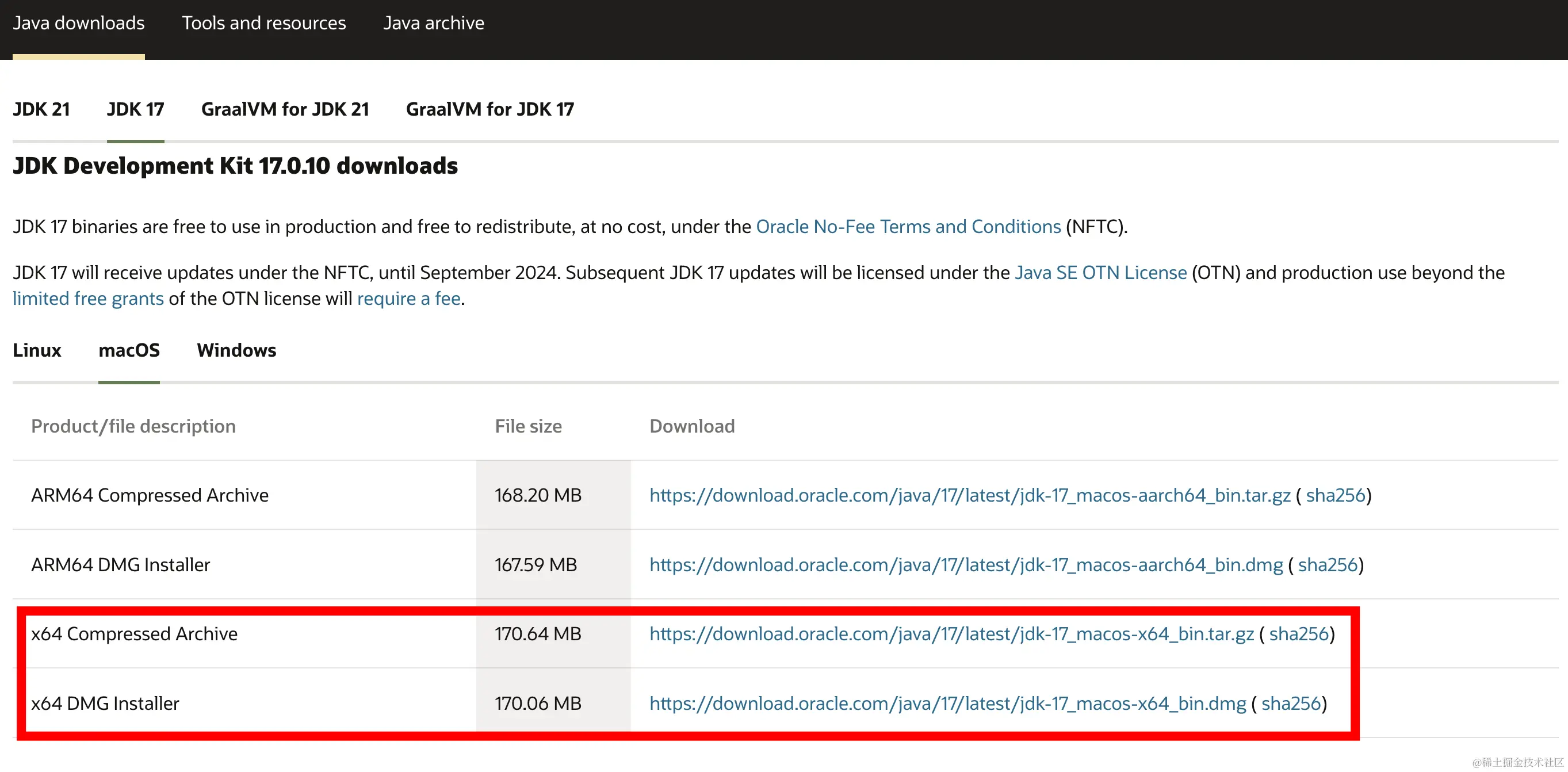View sha256 for ARM64 Compressed Archive

click(1336, 495)
